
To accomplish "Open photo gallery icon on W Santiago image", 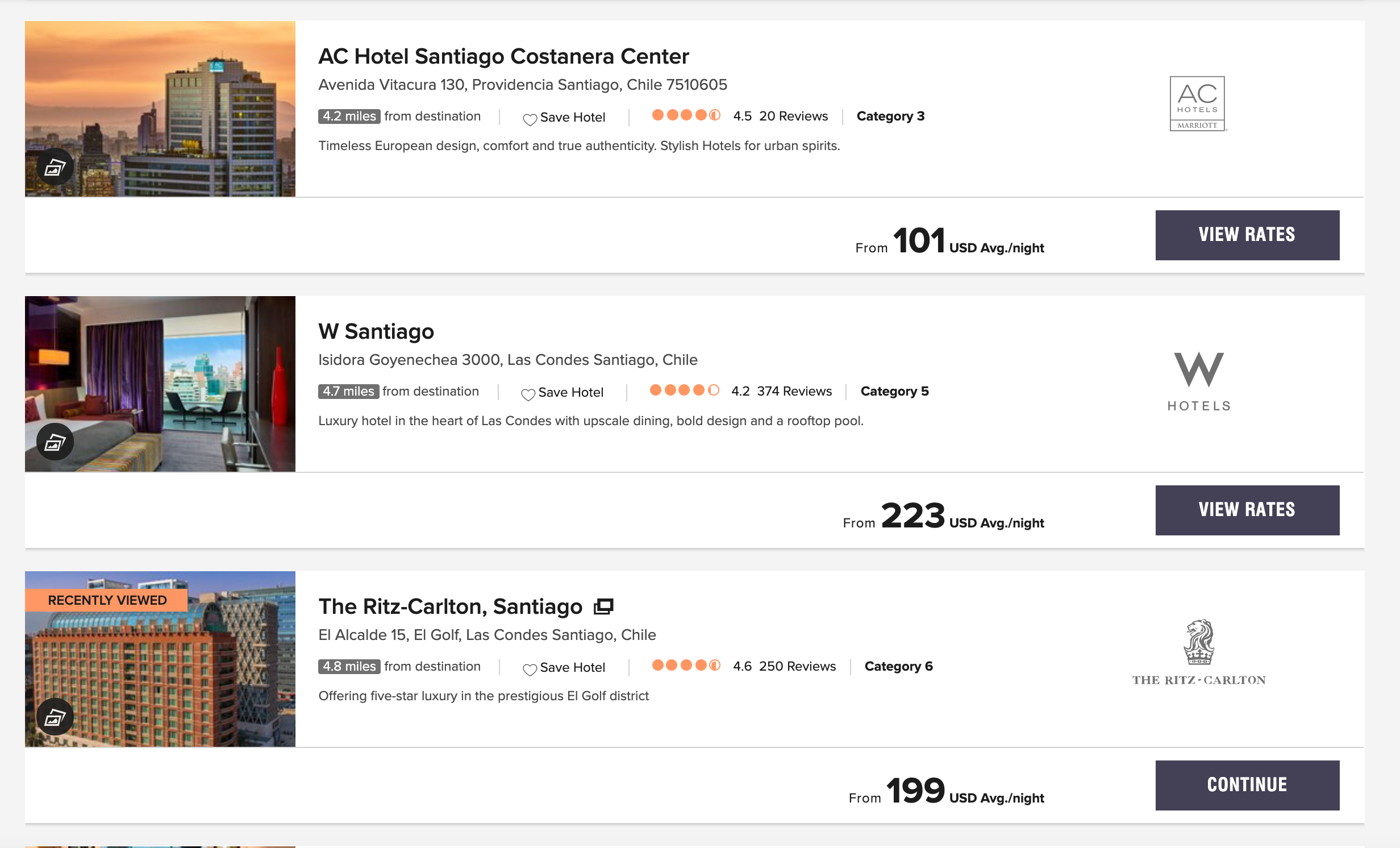I will (55, 442).
